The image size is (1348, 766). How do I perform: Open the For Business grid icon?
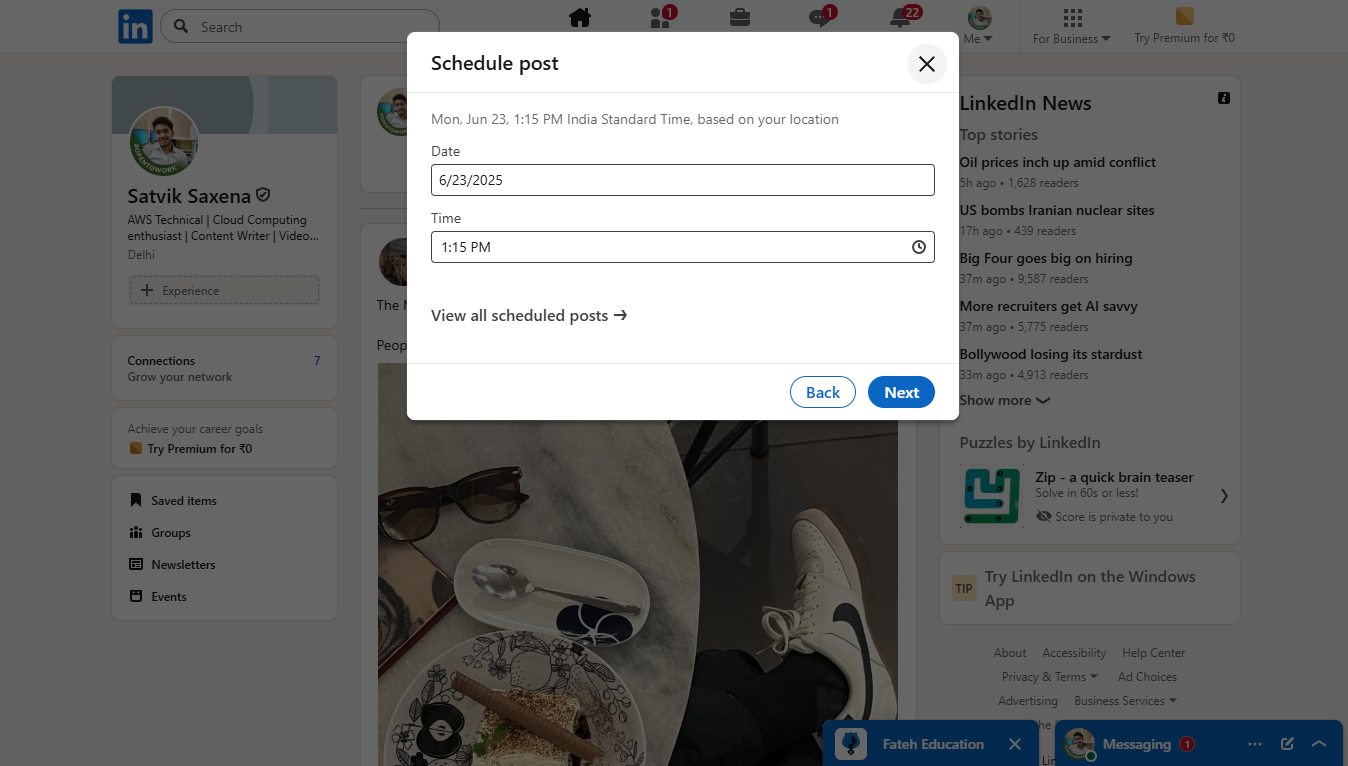click(1071, 17)
